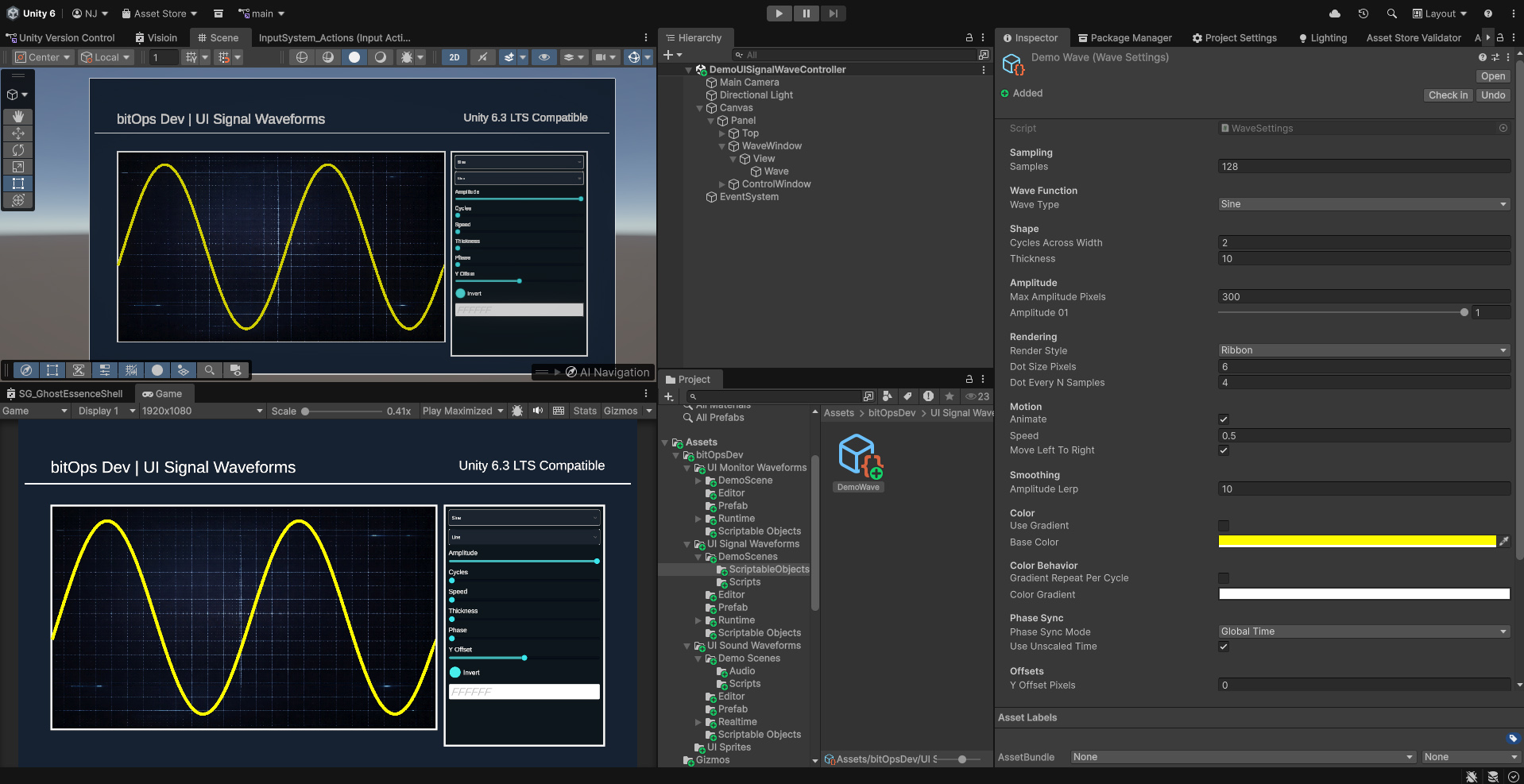Toggle mute audio icon in Game view
Viewport: 1524px width, 784px height.
pyautogui.click(x=538, y=411)
